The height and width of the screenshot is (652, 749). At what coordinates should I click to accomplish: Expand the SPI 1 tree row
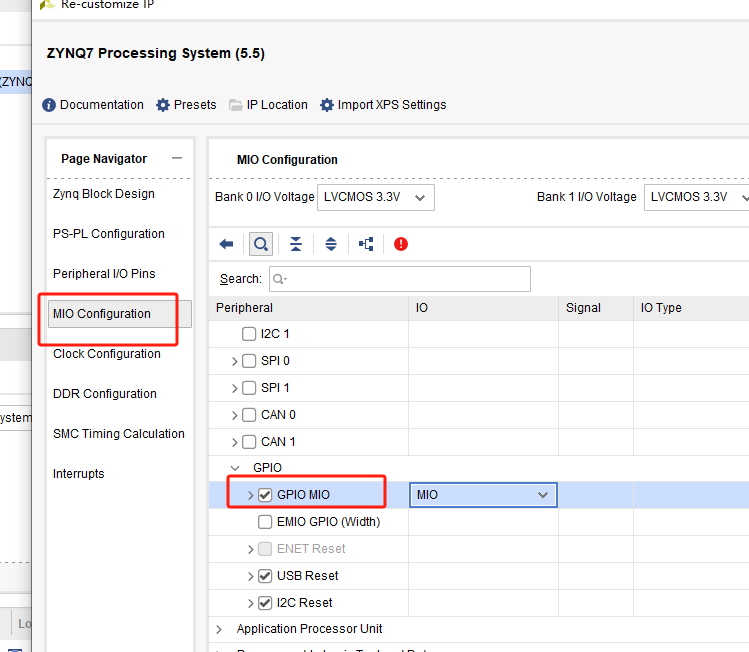tap(235, 388)
